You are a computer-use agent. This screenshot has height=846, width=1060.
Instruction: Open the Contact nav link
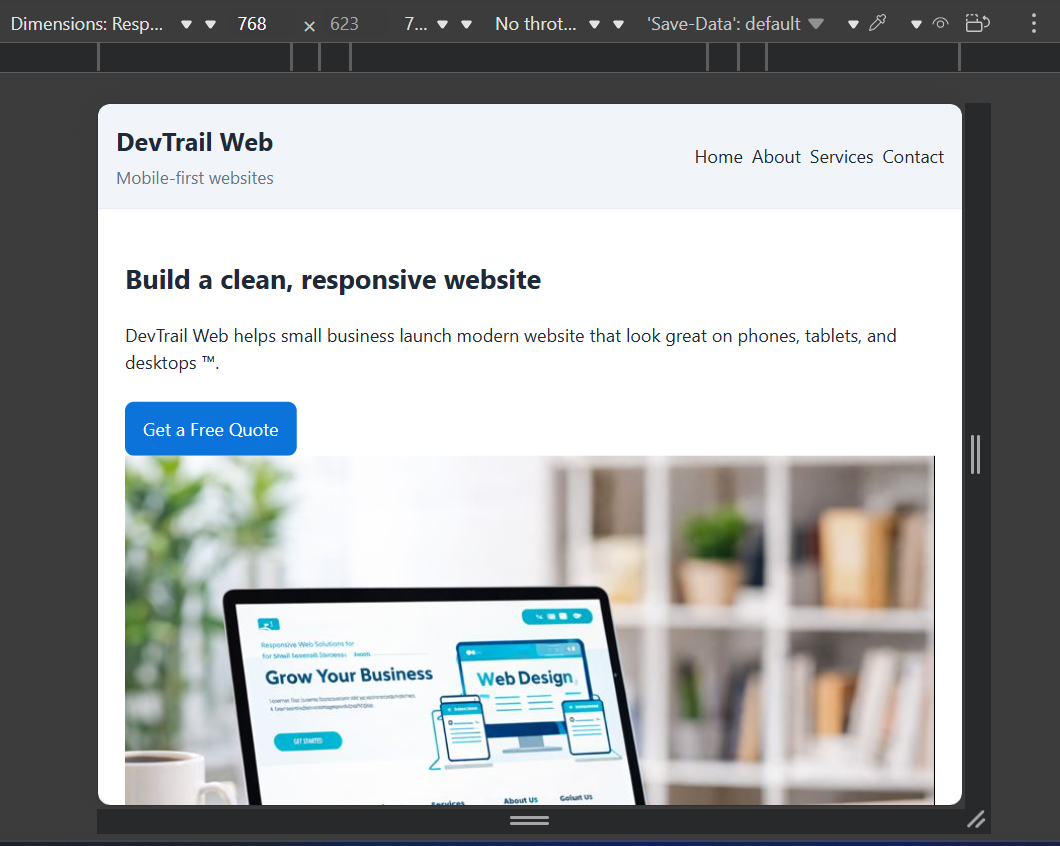913,157
